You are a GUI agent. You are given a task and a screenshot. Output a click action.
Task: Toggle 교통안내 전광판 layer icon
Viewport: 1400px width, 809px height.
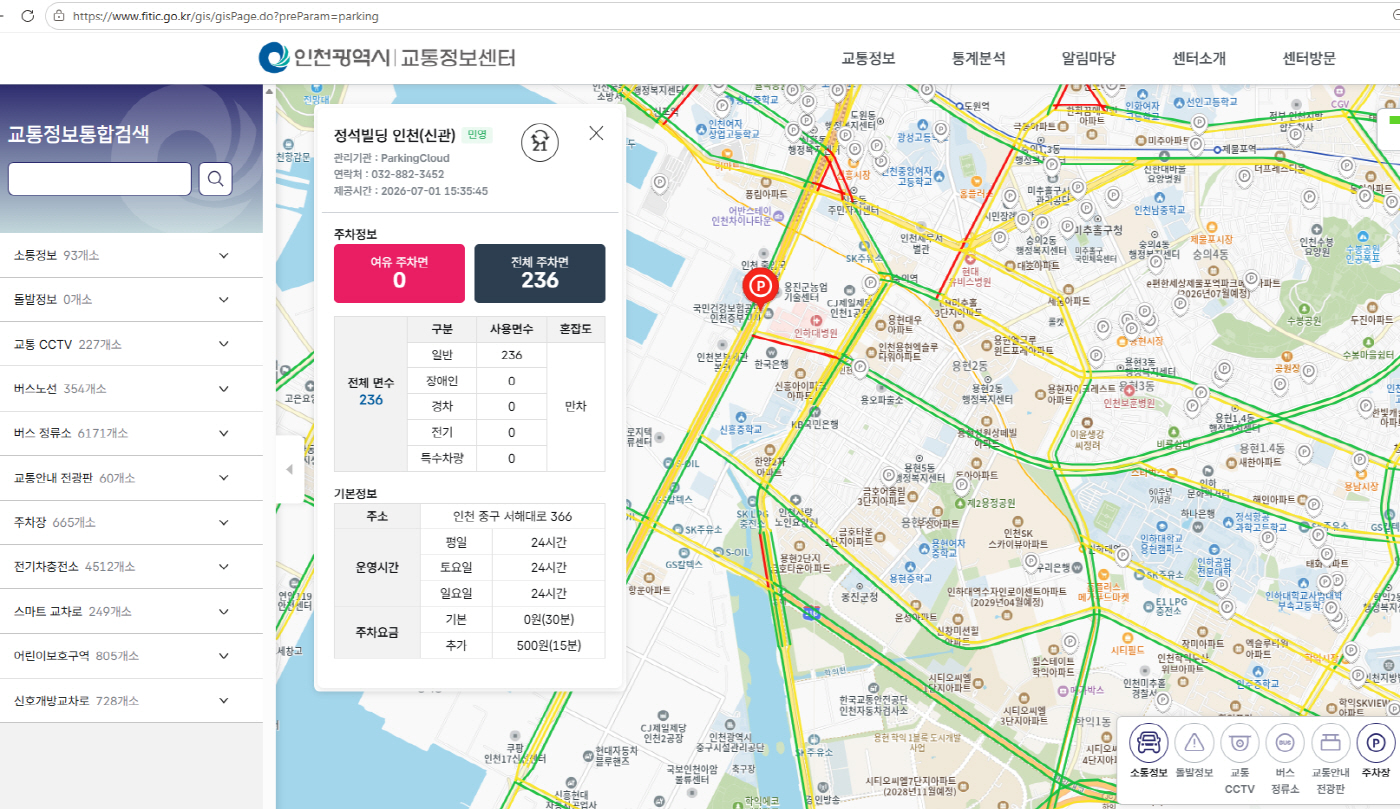tap(1331, 743)
